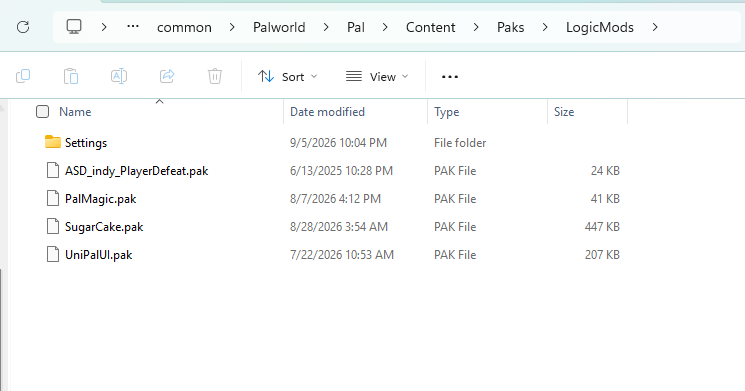Go to the Paks breadcrumb folder

coord(510,27)
